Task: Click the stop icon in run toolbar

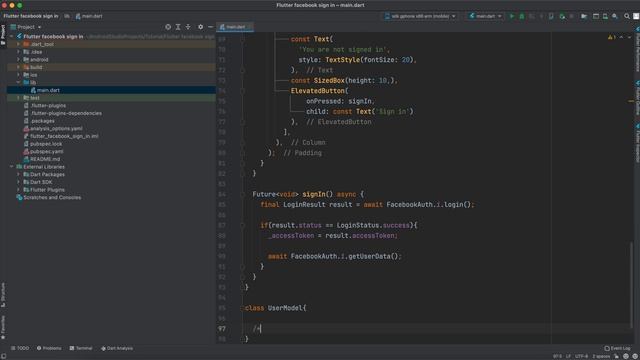Action: [x=571, y=16]
